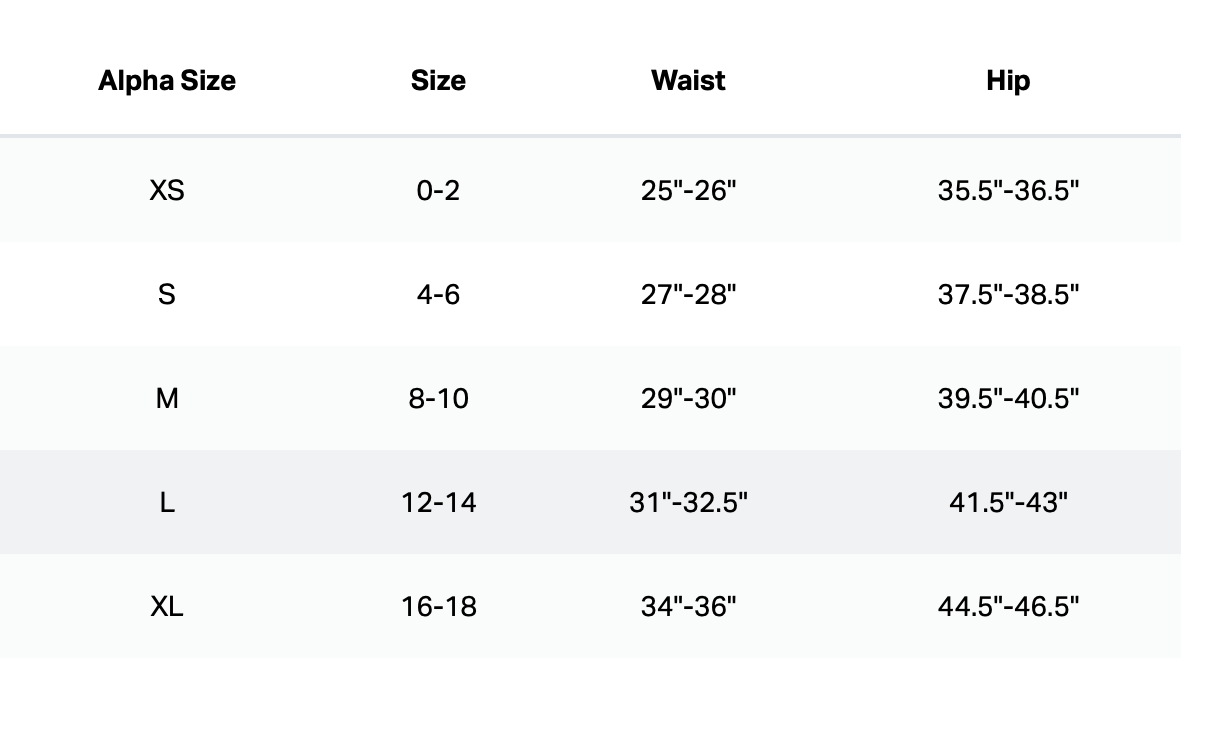1228x740 pixels.
Task: Select the L alpha size cell
Action: coord(167,502)
